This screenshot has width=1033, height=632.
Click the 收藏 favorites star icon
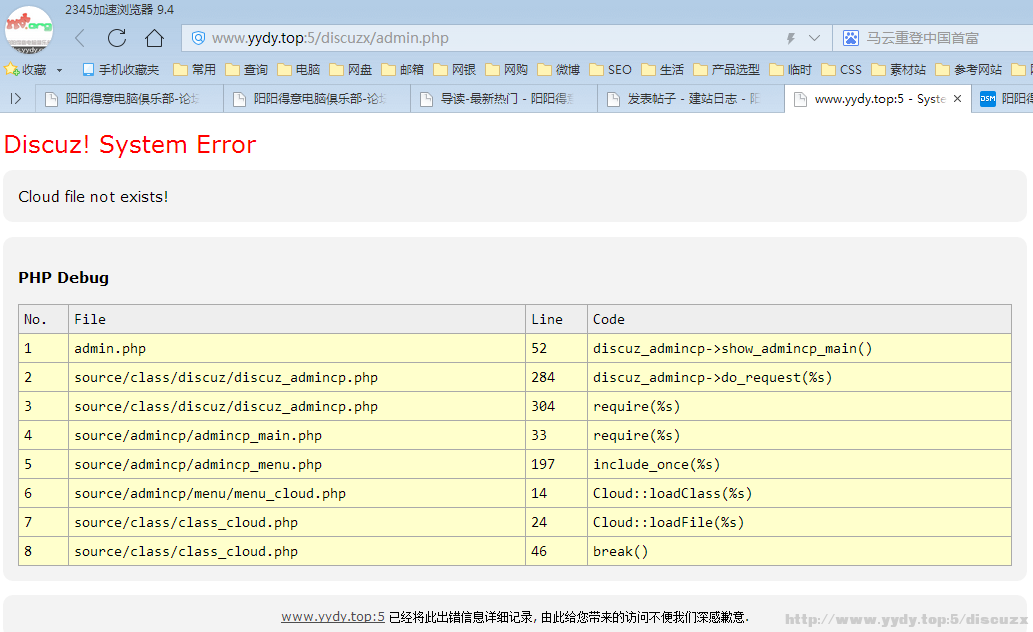click(11, 69)
